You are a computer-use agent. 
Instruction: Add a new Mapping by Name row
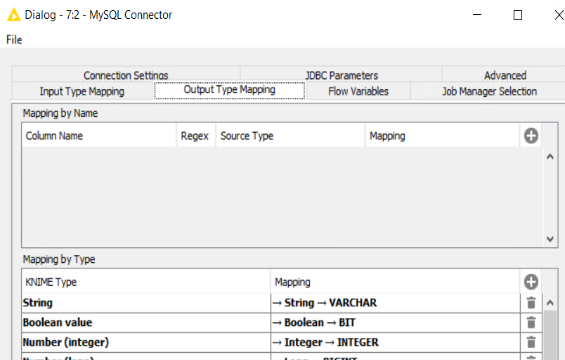[531, 136]
